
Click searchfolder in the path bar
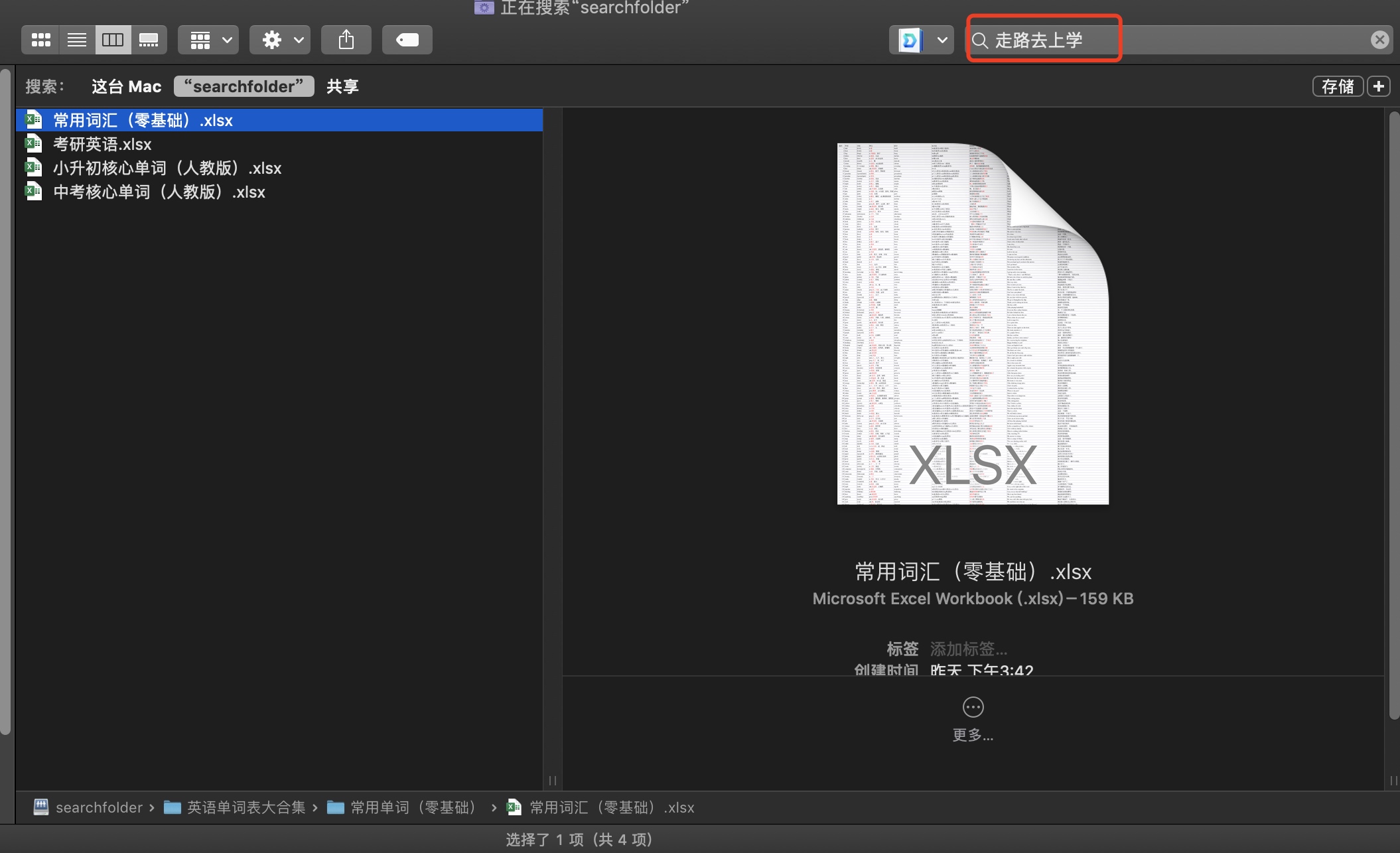pos(88,807)
